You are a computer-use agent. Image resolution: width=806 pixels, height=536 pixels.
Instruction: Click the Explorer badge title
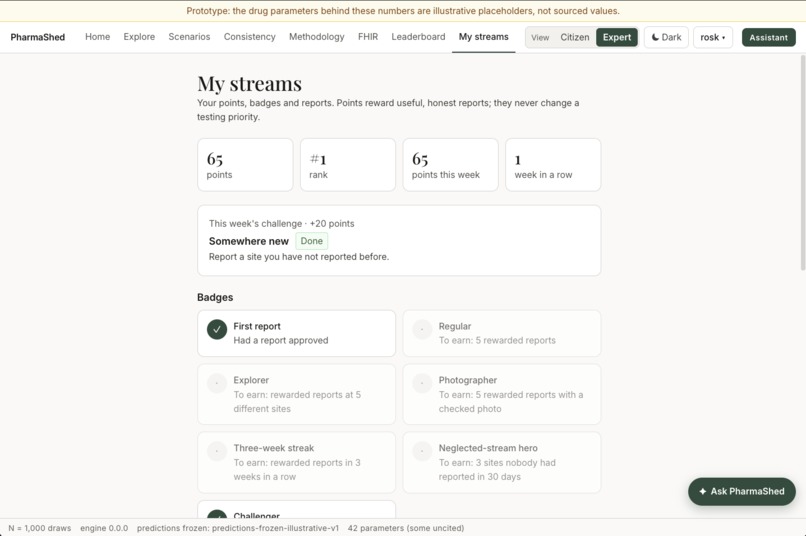(x=251, y=380)
